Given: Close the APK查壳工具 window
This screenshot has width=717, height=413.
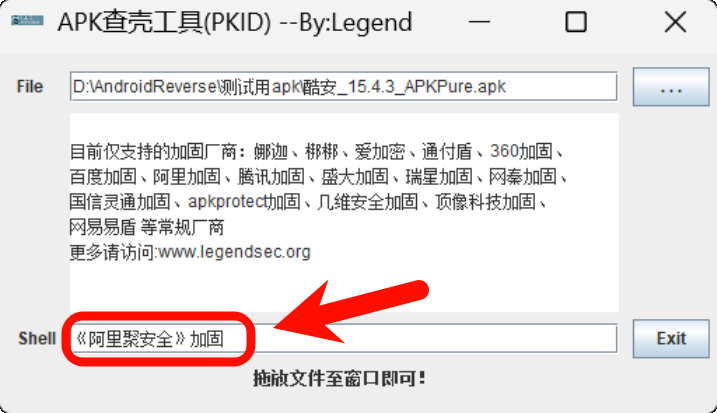Looking at the screenshot, I should (x=675, y=22).
